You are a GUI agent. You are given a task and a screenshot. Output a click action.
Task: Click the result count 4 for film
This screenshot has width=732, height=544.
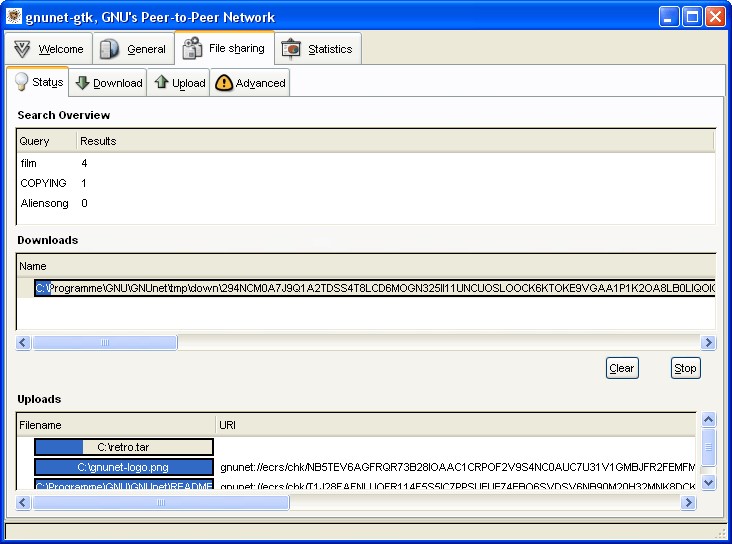click(84, 163)
